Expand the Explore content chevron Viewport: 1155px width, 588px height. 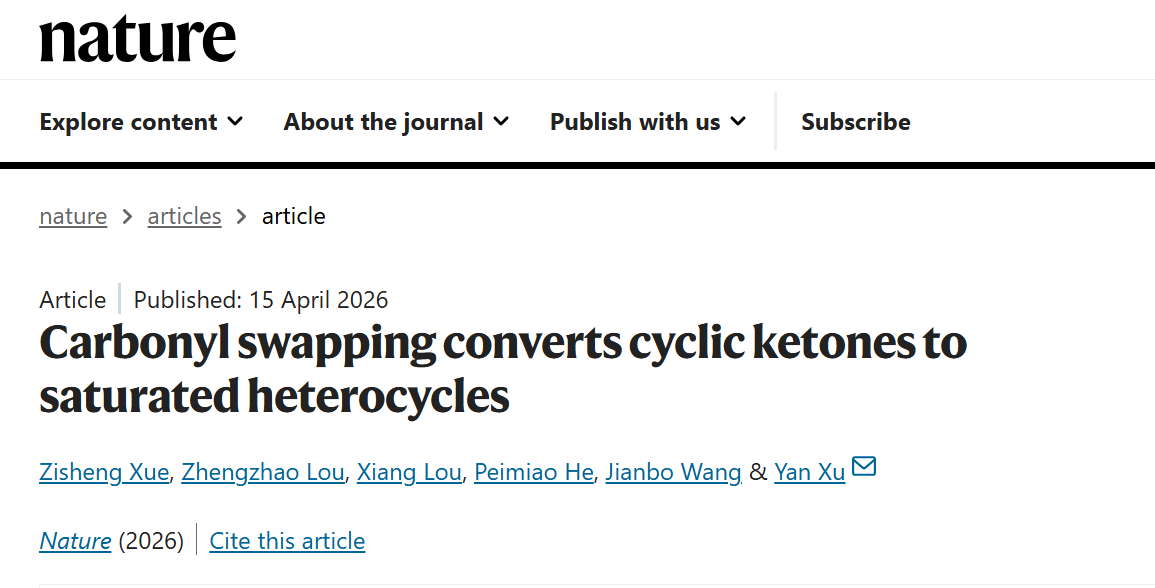235,121
